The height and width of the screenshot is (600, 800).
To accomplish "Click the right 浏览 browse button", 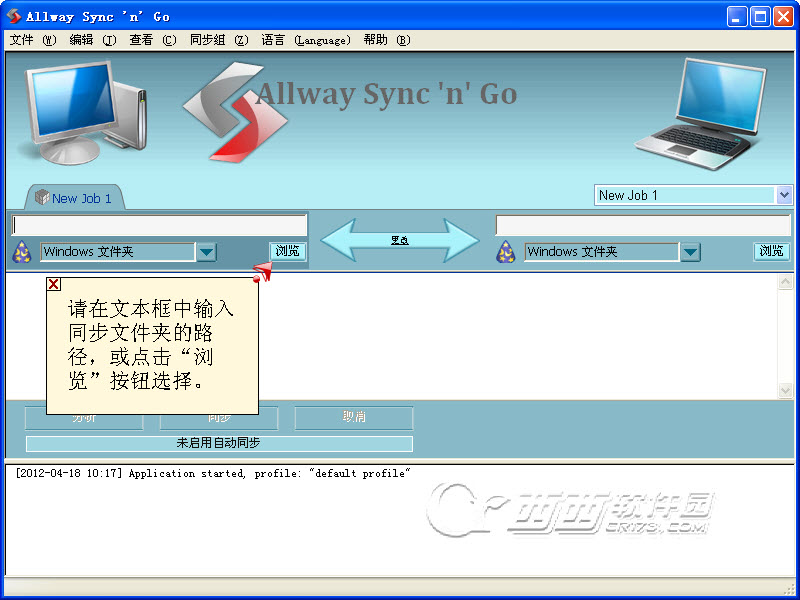I will (x=771, y=251).
